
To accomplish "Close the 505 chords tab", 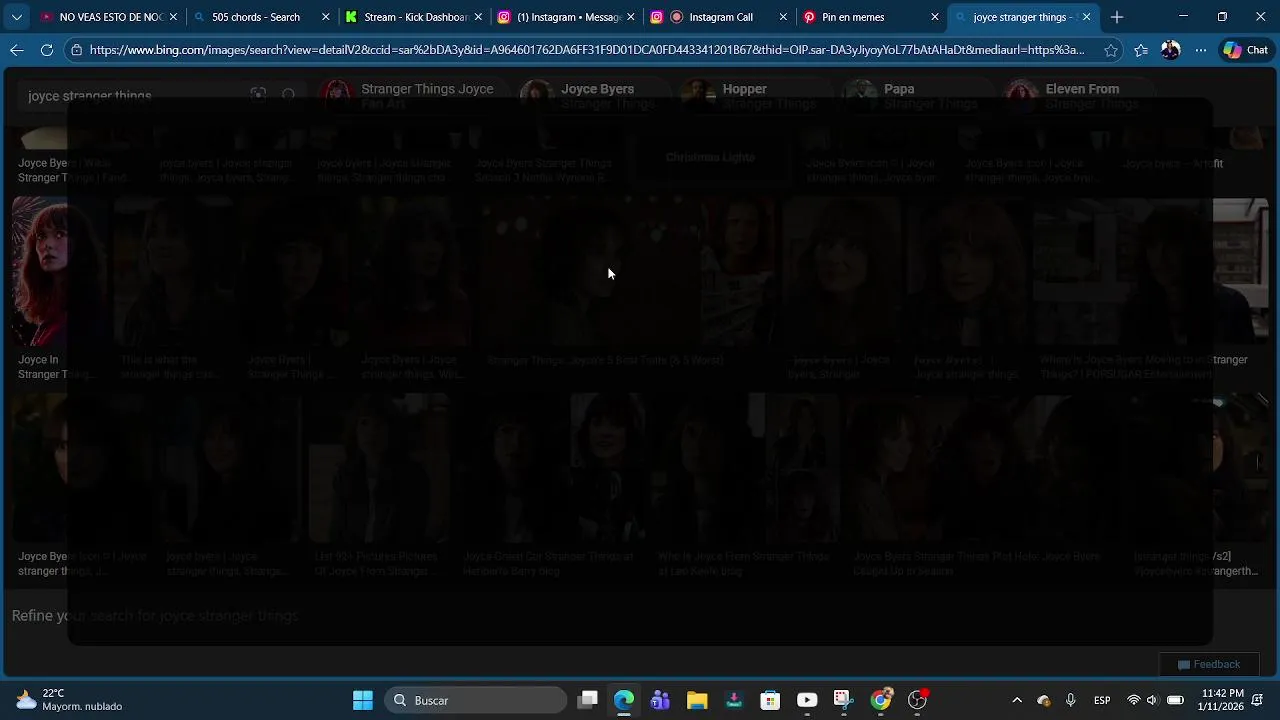I will tap(326, 17).
